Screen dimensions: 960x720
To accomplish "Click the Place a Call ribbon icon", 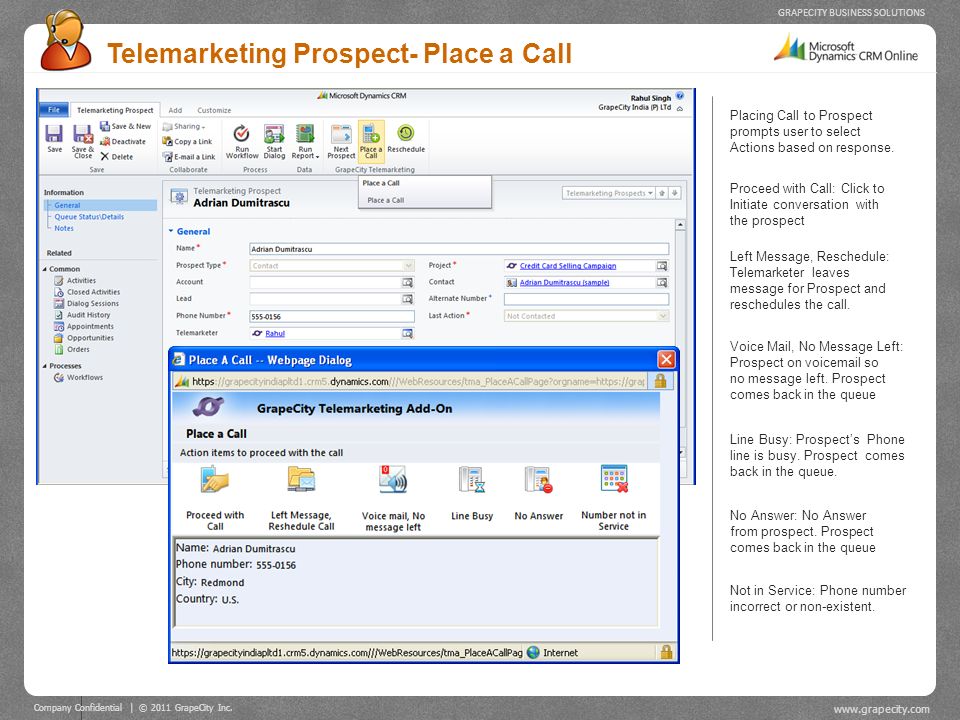I will pos(371,141).
